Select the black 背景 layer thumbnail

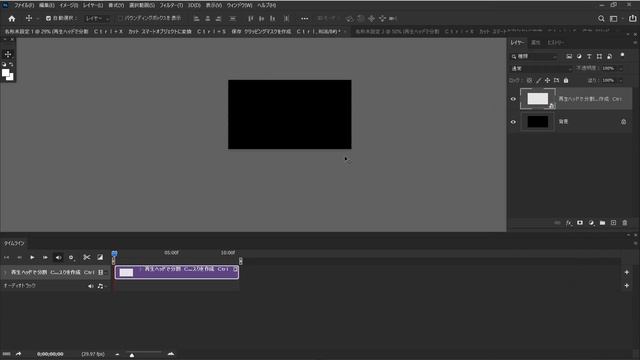point(538,122)
